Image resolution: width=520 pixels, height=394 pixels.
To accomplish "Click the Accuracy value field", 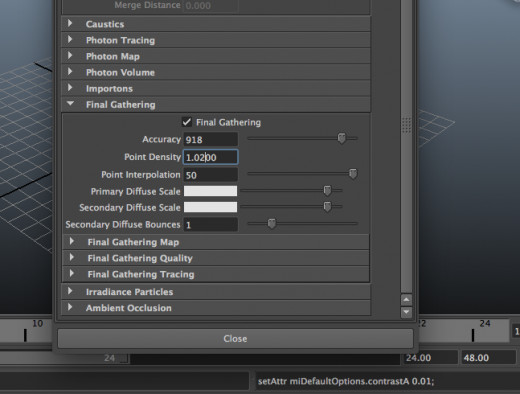I will click(x=211, y=139).
